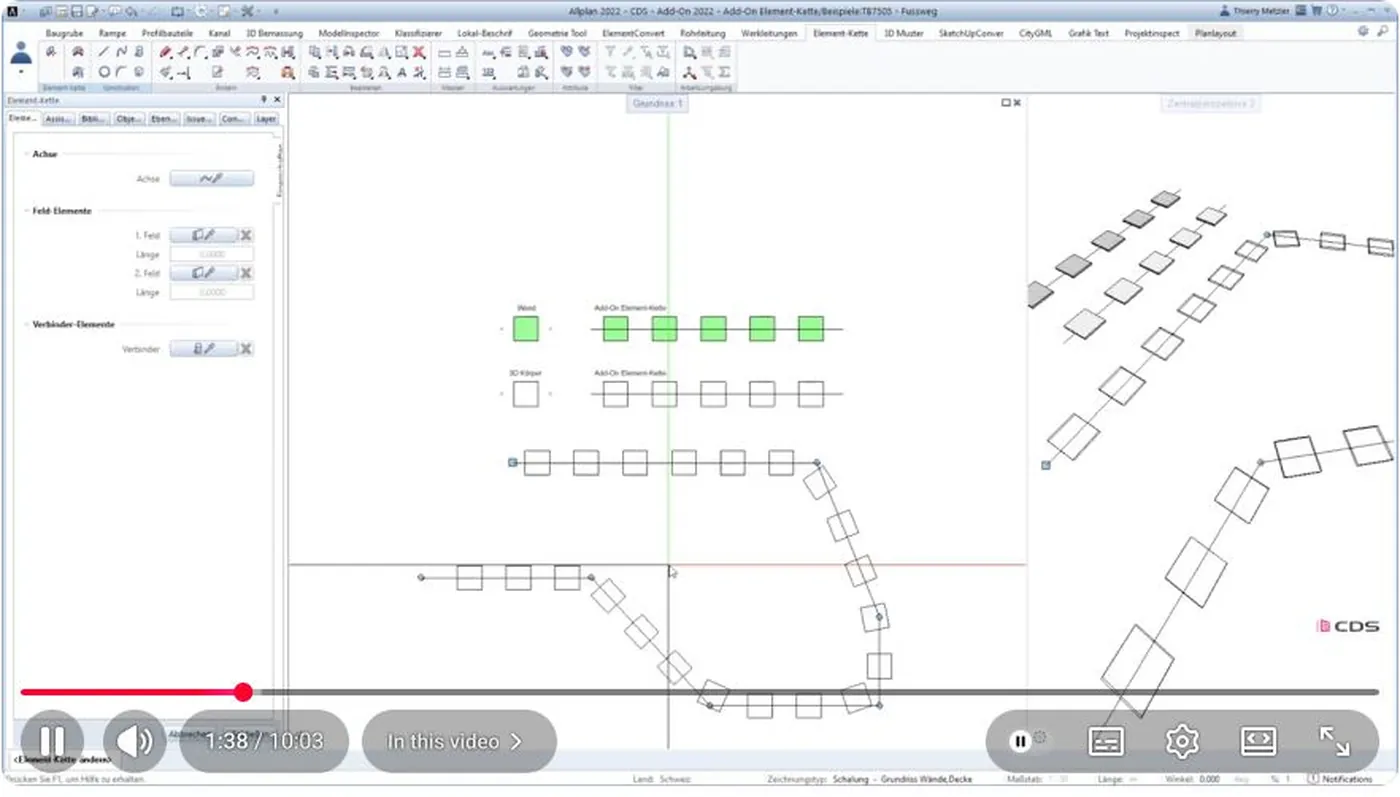
Task: Pick the 1. Feld element button
Action: [204, 235]
